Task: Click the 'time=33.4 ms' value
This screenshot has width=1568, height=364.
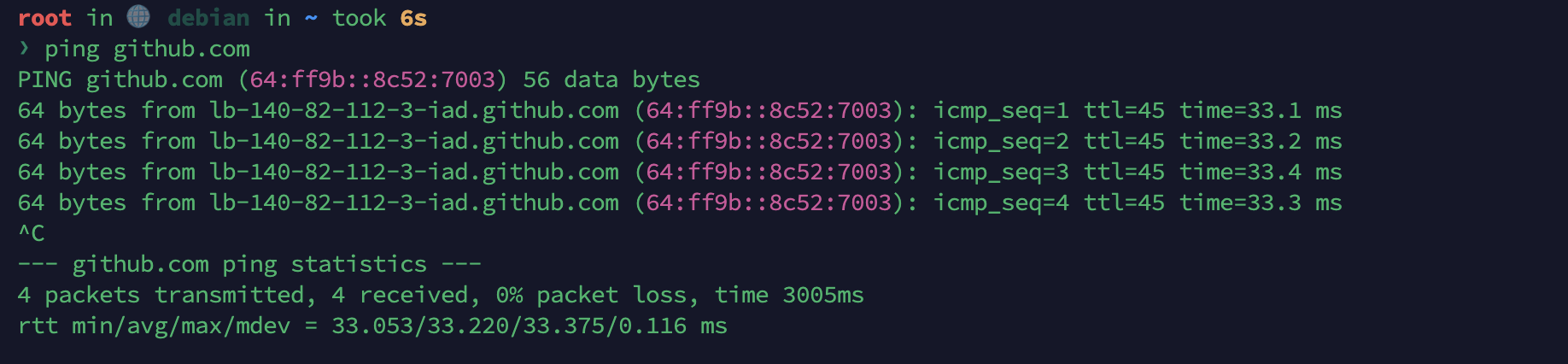Action: point(1260,172)
